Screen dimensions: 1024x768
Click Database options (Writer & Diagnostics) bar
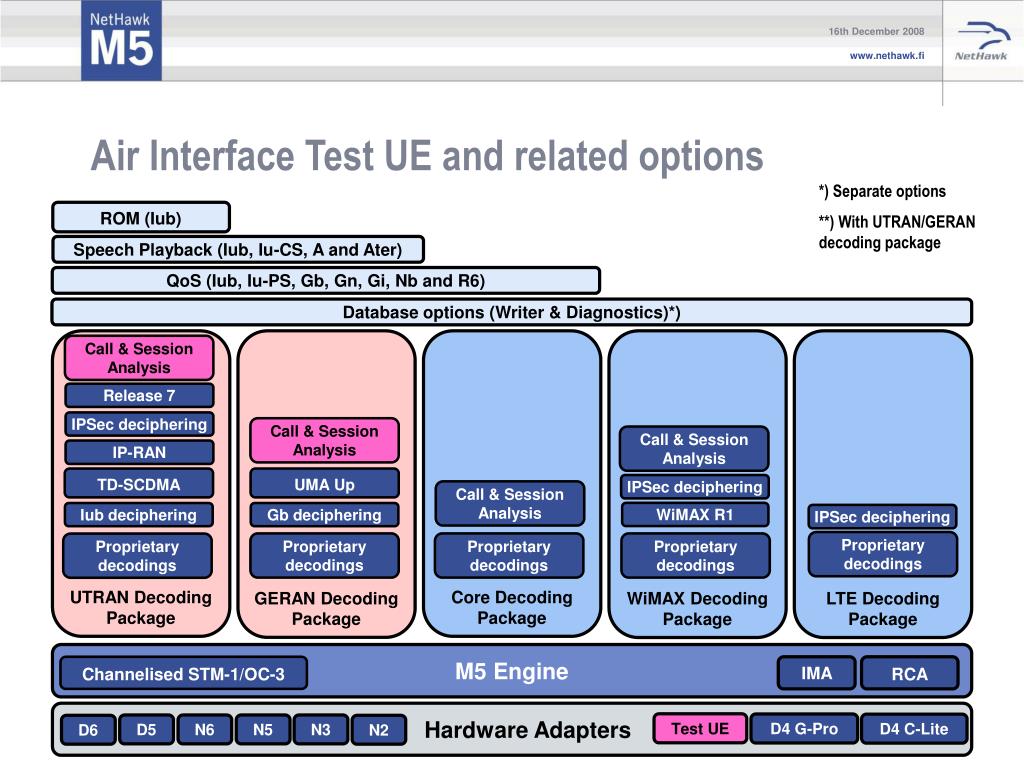coord(511,312)
